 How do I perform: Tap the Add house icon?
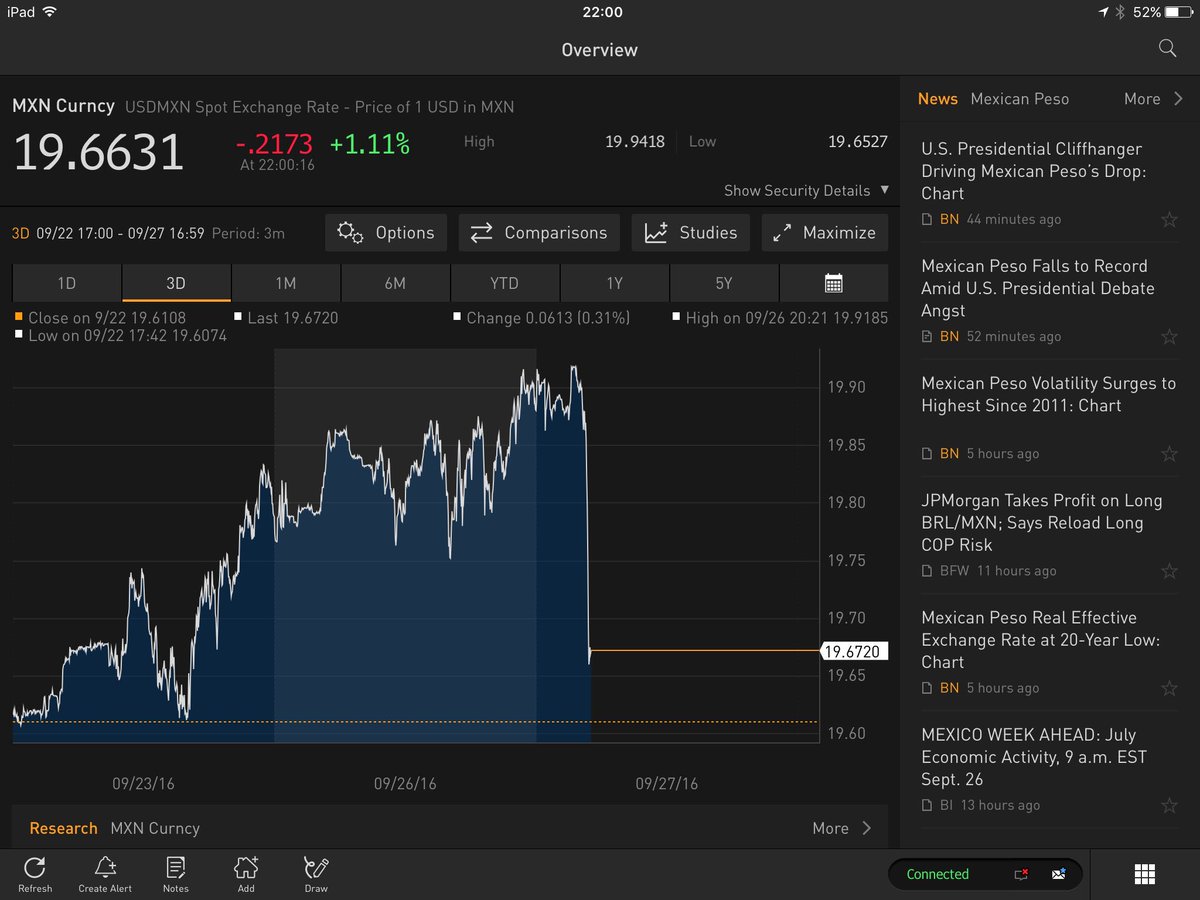(246, 873)
